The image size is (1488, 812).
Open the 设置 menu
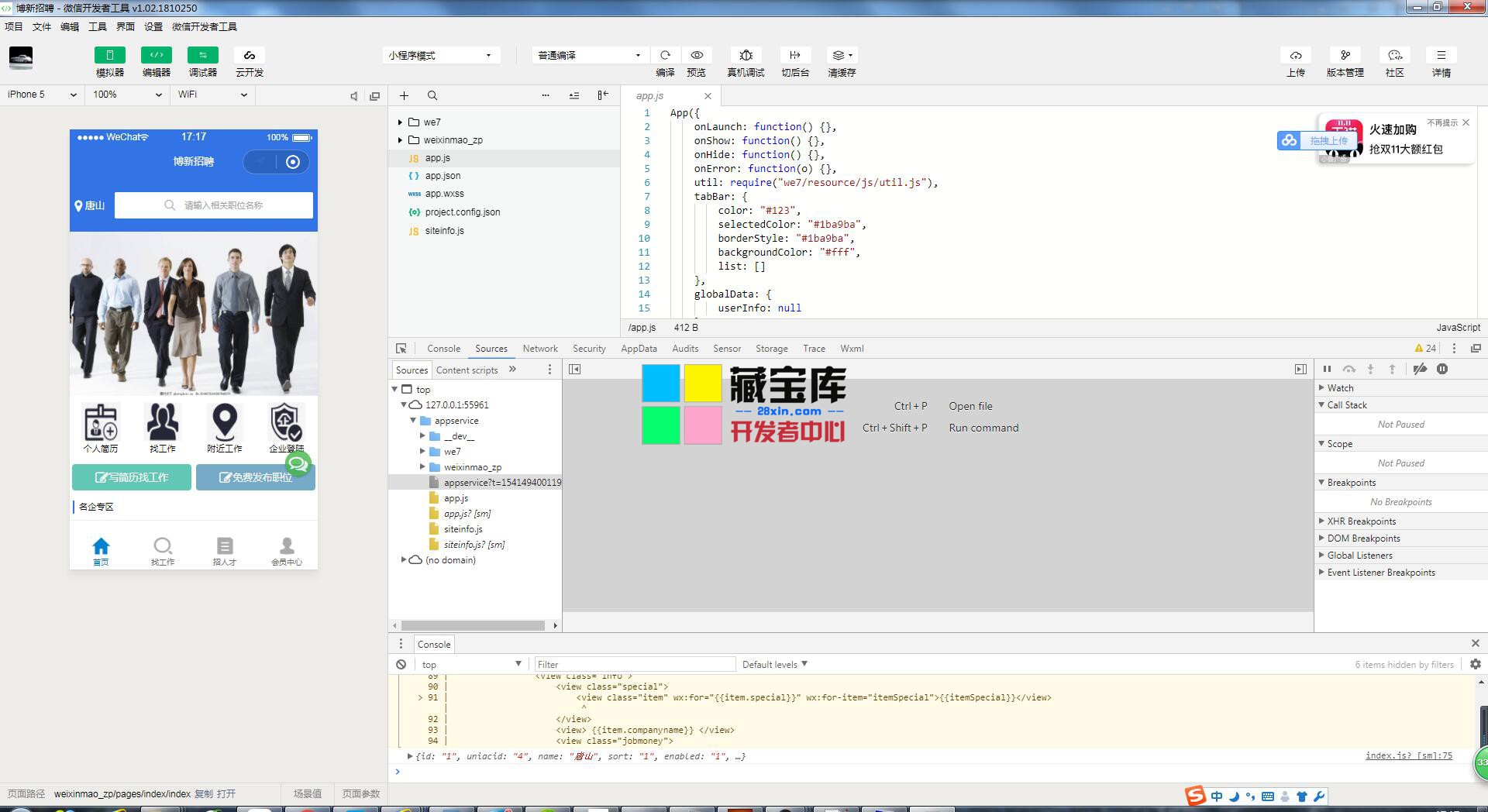point(153,26)
